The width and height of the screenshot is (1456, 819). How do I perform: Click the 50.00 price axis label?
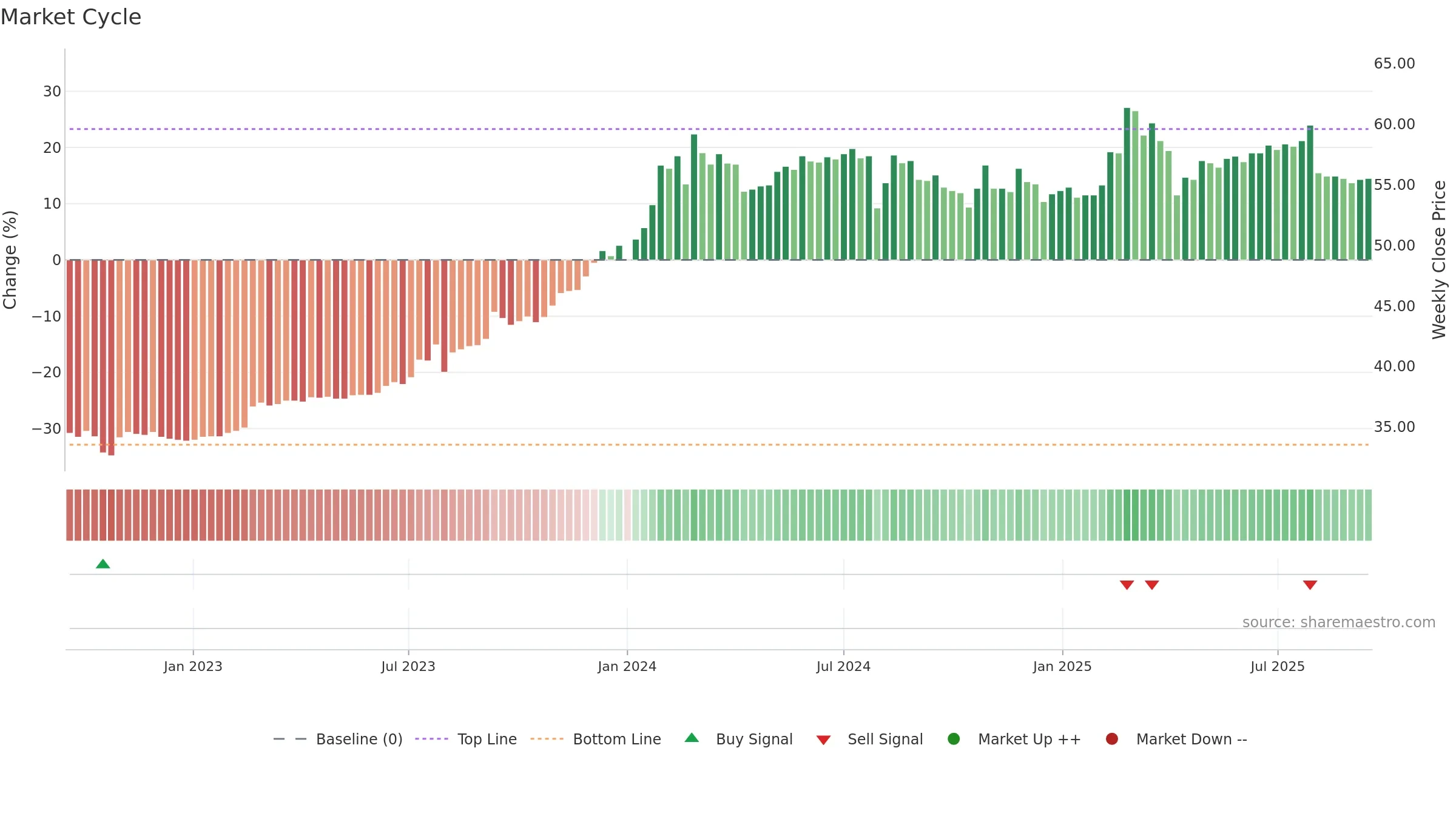click(x=1394, y=246)
